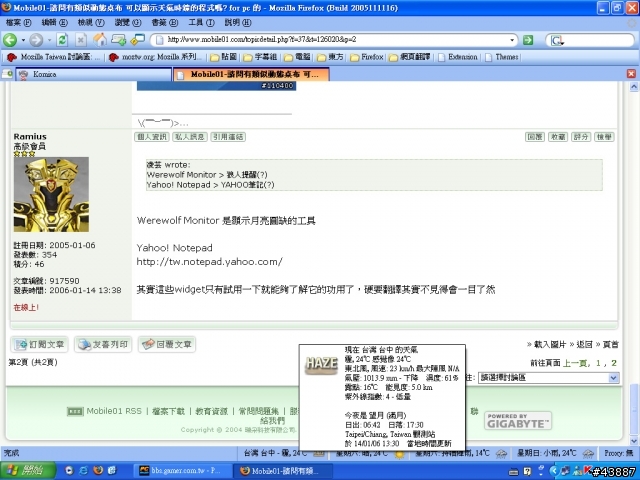
Task: Open the 東方 bookmark folder
Action: [x=331, y=57]
